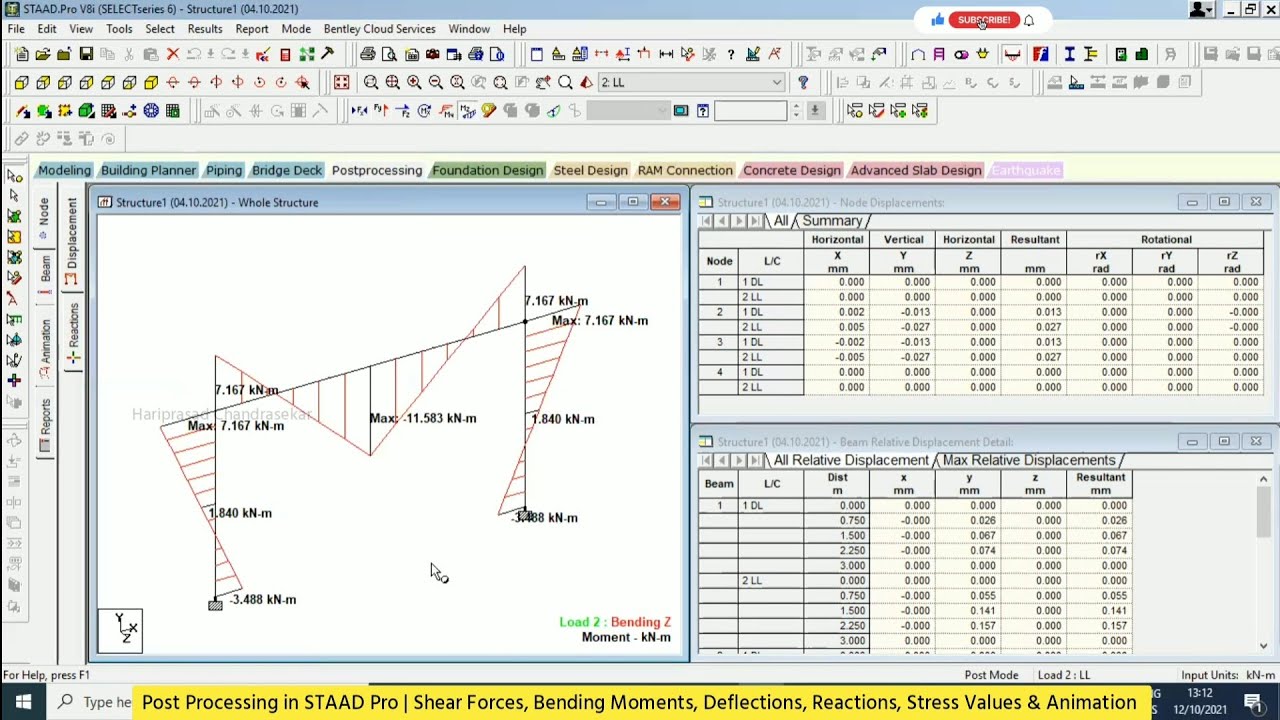Switch to the Modeling mode tab
This screenshot has height=720, width=1280.
pos(64,170)
